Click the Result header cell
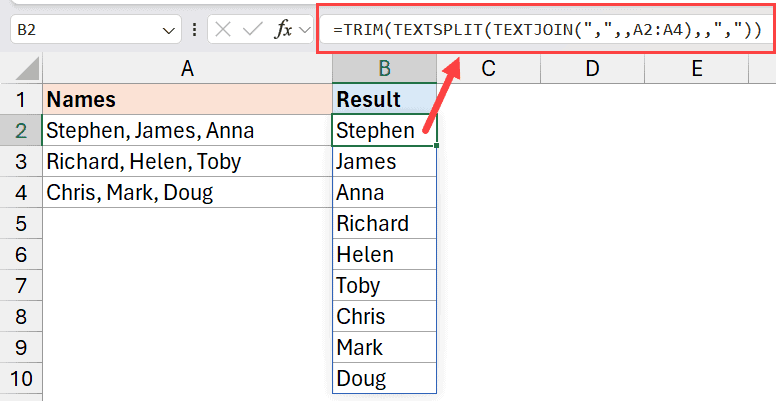The image size is (776, 401). click(384, 100)
